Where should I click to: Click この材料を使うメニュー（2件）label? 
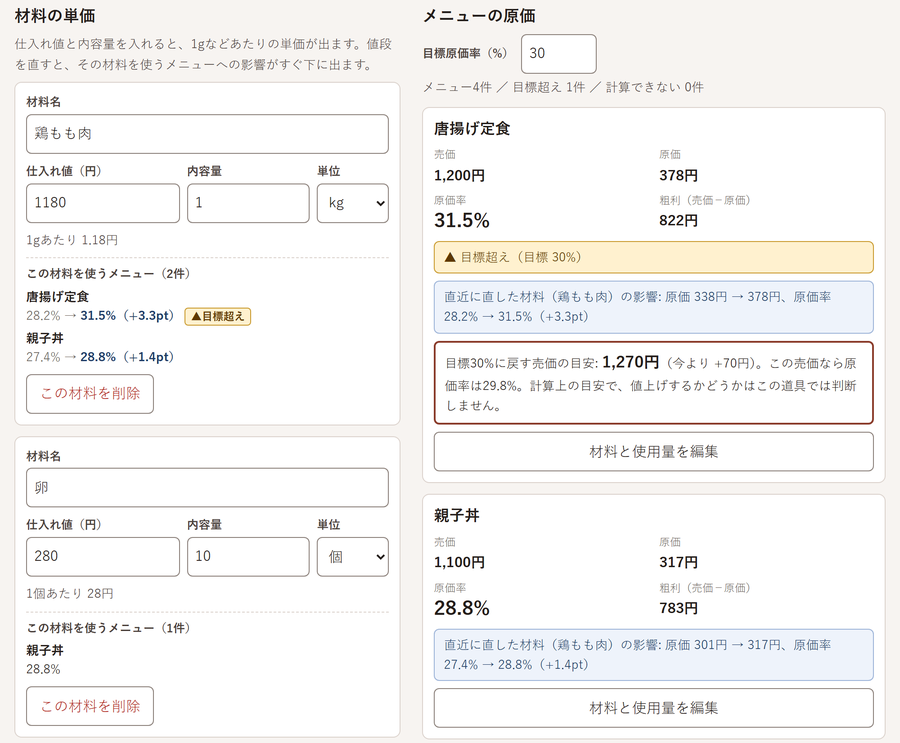pyautogui.click(x=108, y=274)
